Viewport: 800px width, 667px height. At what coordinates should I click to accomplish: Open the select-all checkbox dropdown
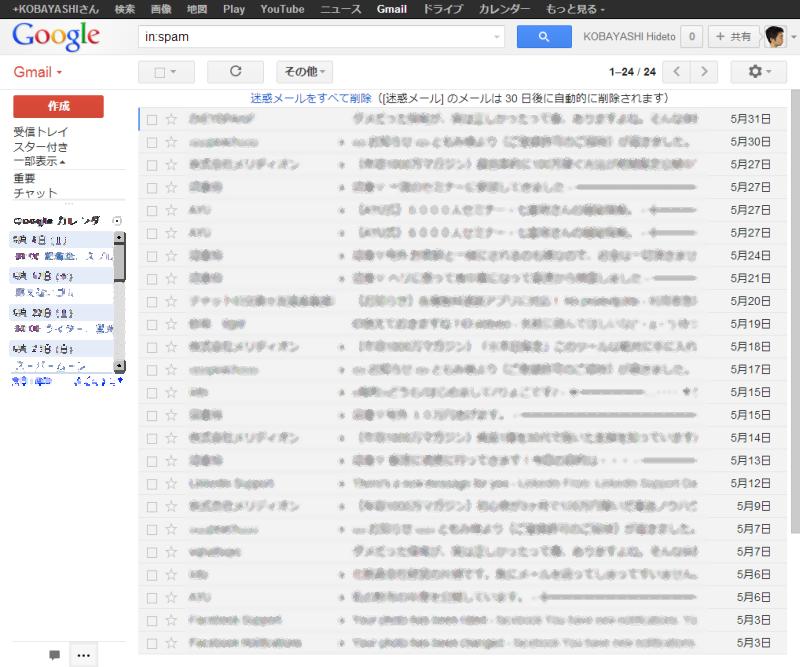coord(166,72)
